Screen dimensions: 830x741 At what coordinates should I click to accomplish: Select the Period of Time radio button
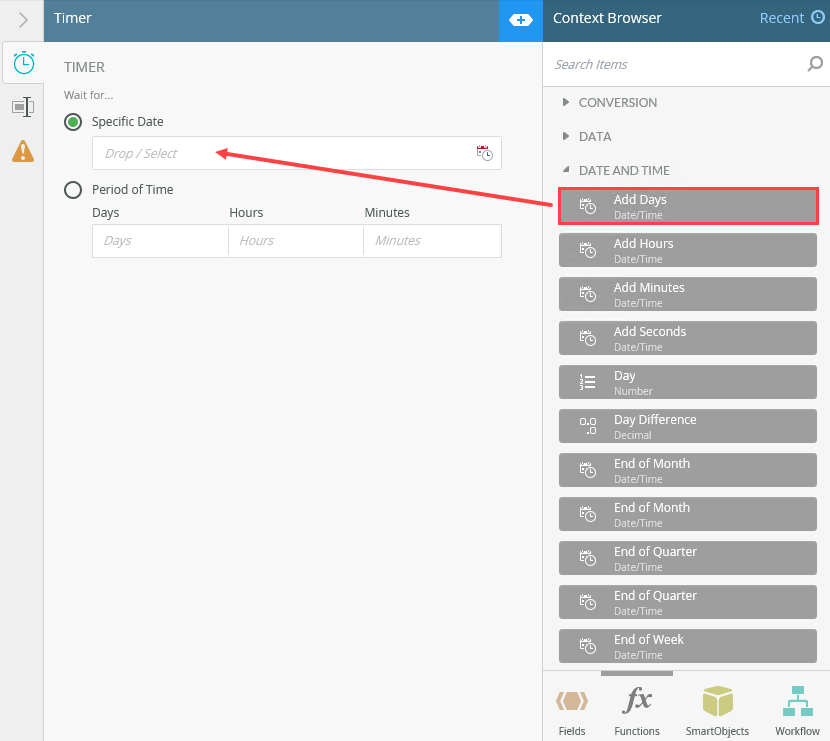pos(73,189)
